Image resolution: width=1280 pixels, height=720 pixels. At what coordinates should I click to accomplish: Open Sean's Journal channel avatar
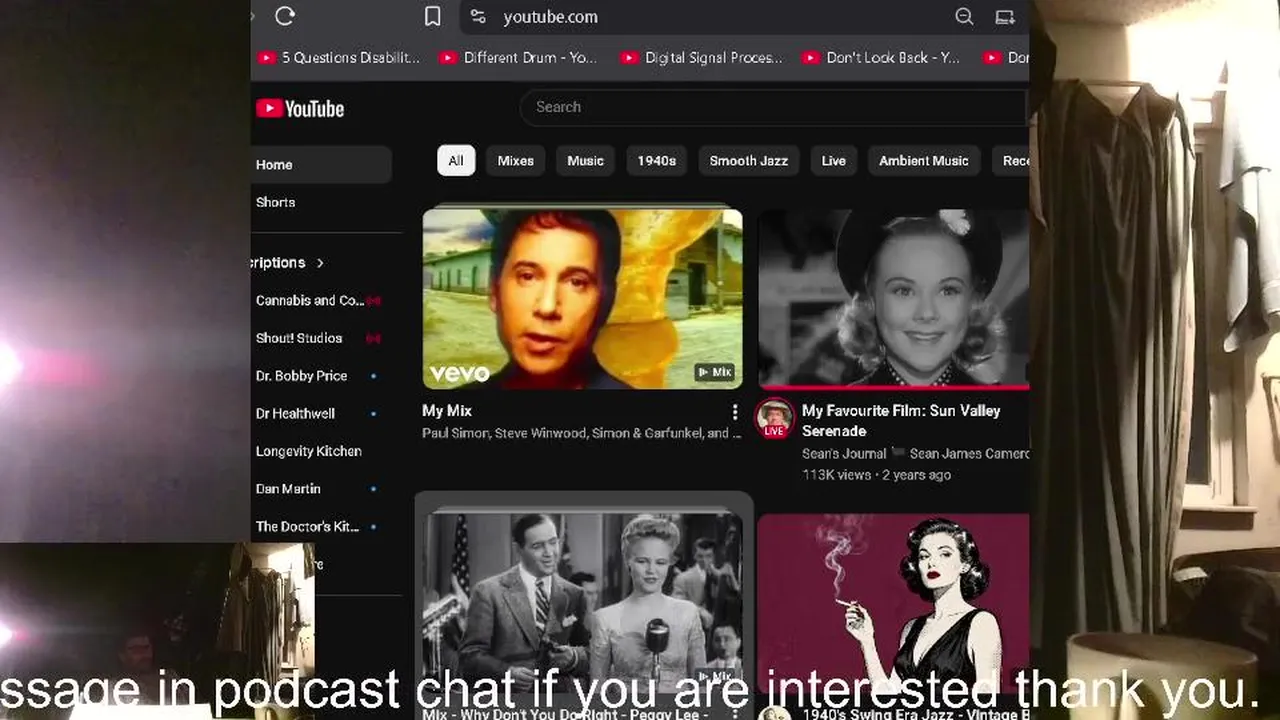point(775,418)
